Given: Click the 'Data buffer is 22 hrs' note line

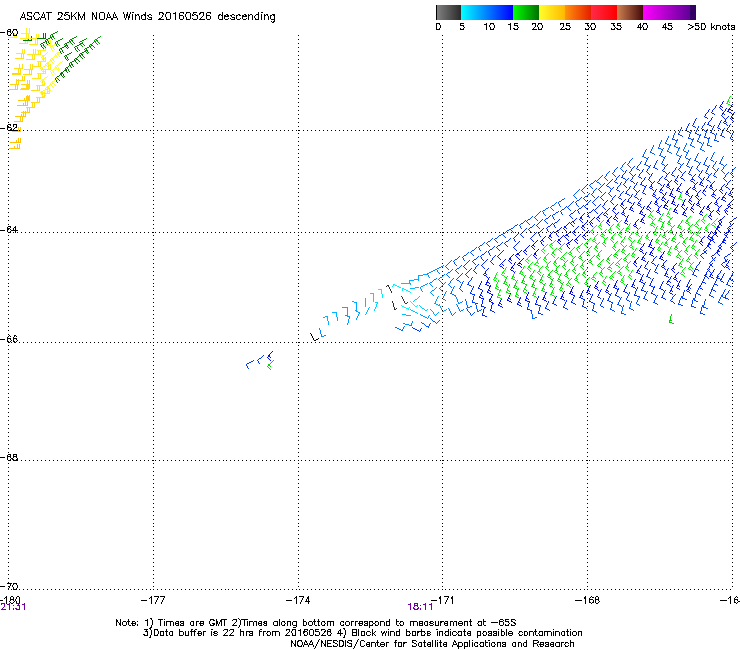Looking at the screenshot, I should [362, 633].
